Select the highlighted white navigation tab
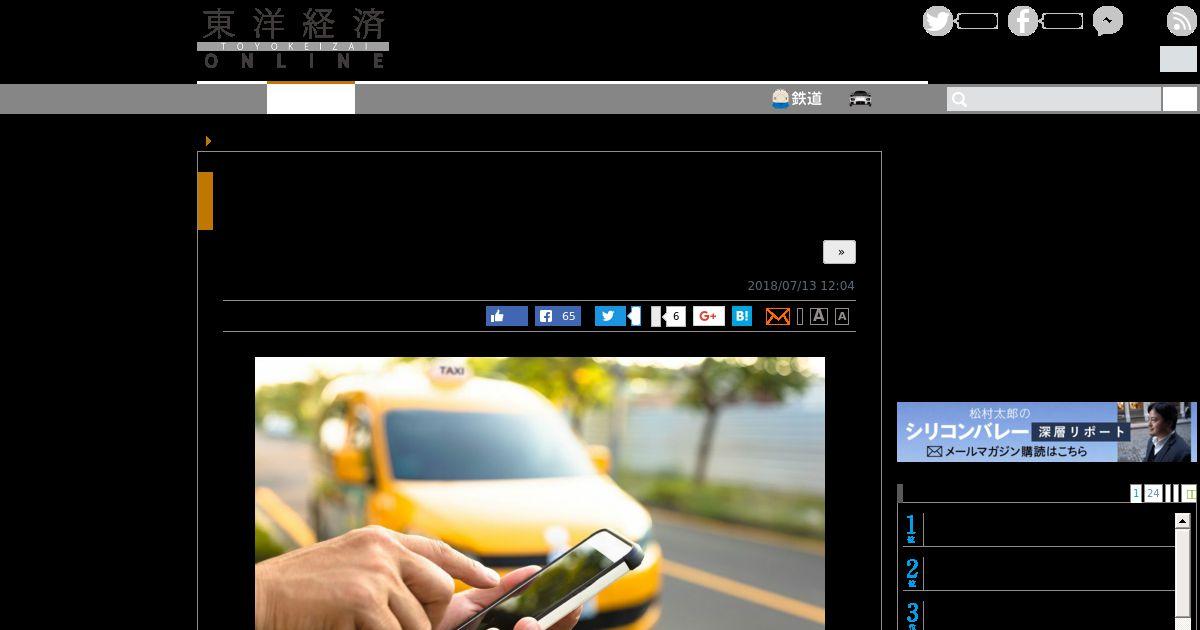The image size is (1200, 630). tap(311, 98)
